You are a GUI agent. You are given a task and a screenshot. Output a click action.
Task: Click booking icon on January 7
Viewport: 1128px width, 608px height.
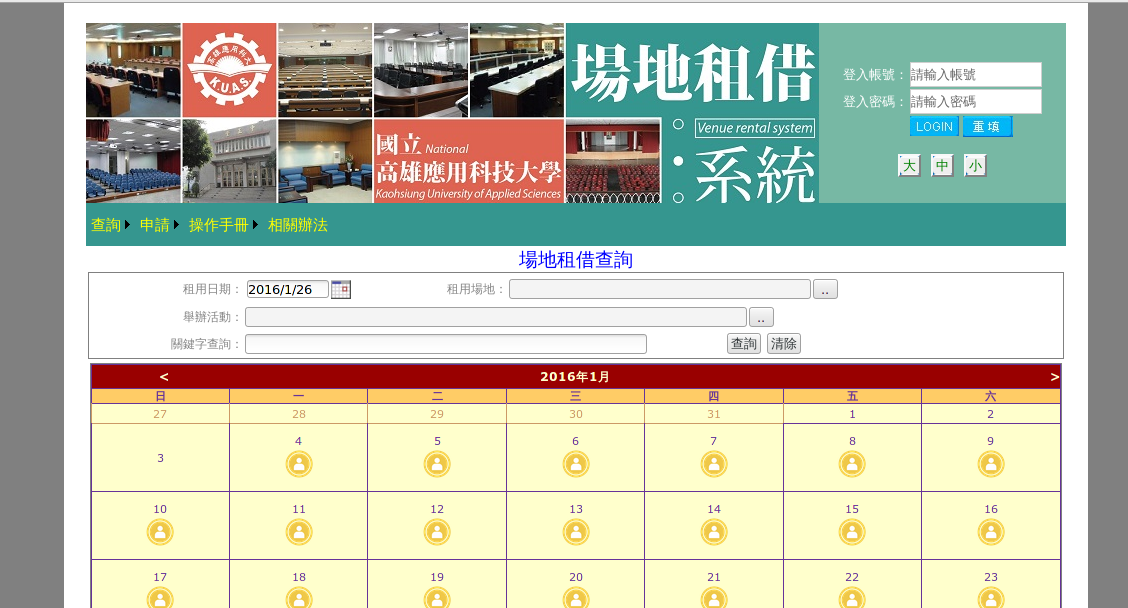tap(714, 464)
